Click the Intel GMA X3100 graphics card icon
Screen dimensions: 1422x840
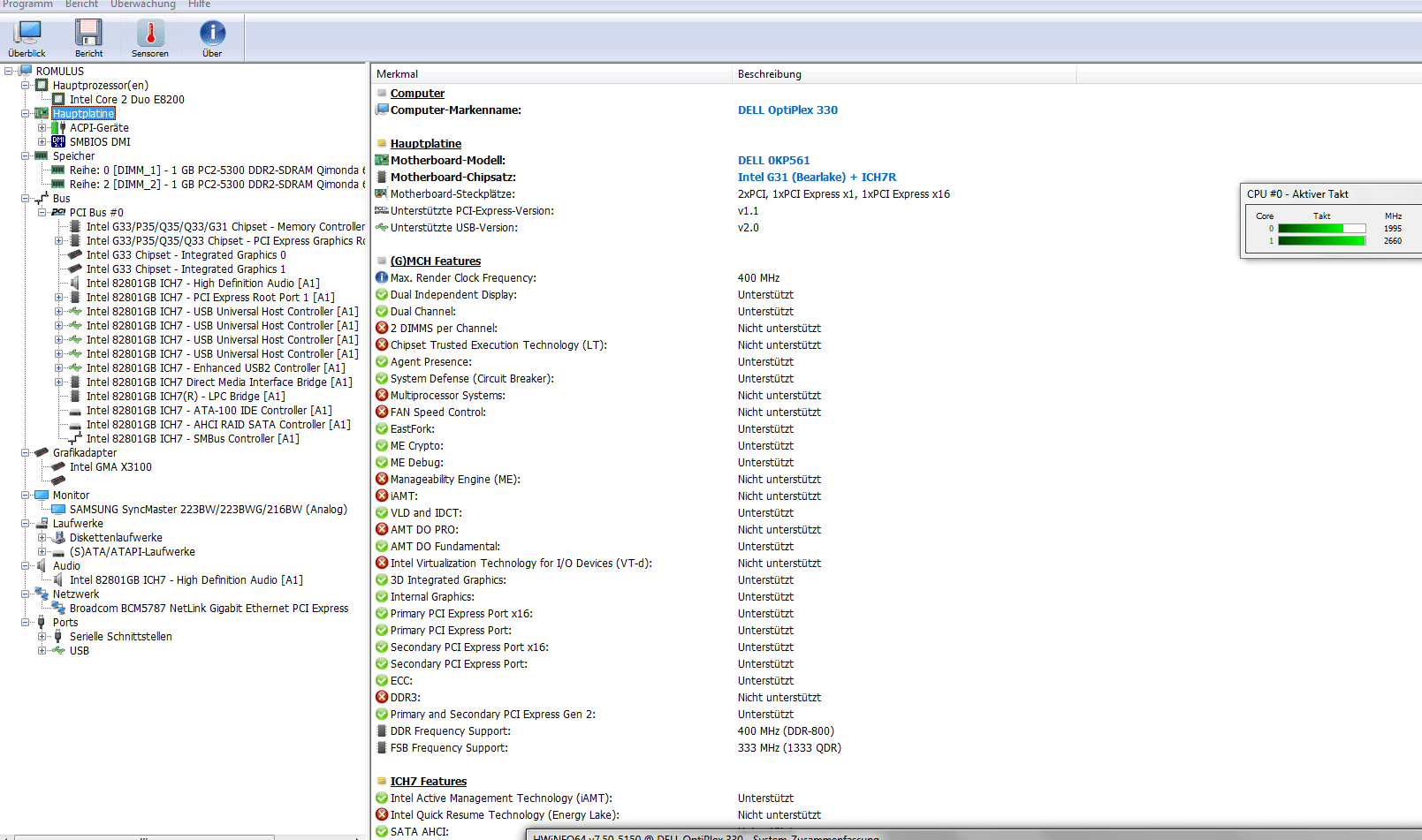58,466
